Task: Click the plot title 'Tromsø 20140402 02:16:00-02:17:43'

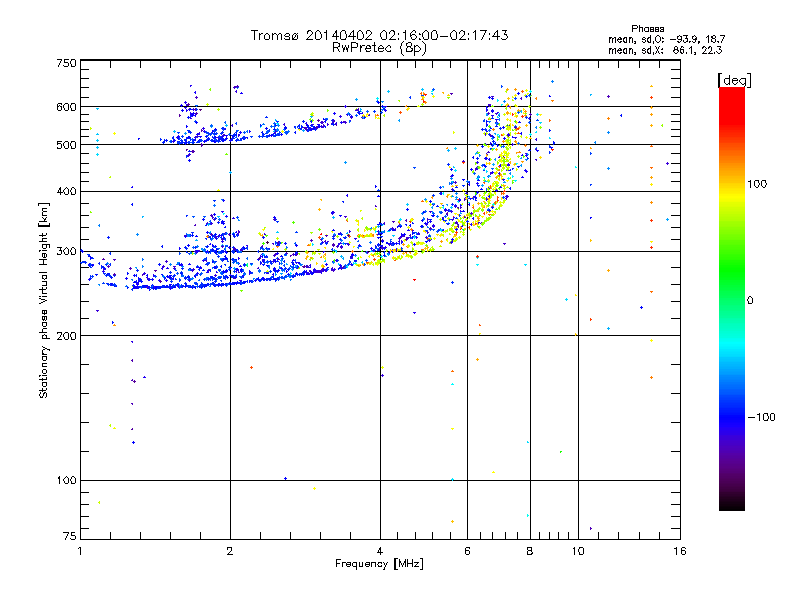Action: point(379,35)
